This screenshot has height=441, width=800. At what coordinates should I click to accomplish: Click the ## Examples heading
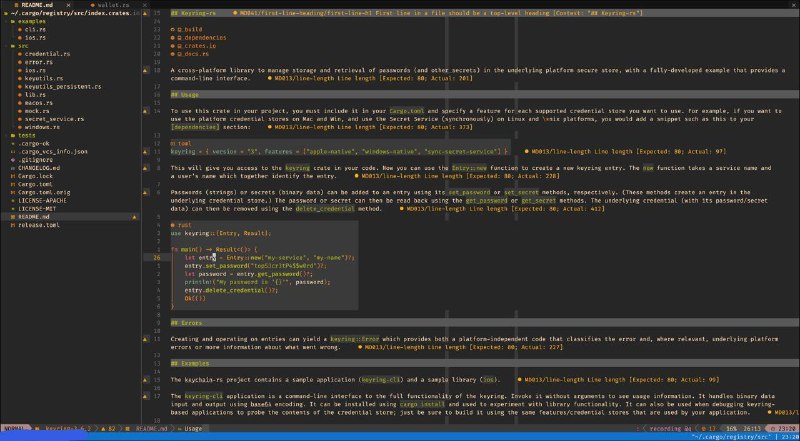pyautogui.click(x=190, y=363)
